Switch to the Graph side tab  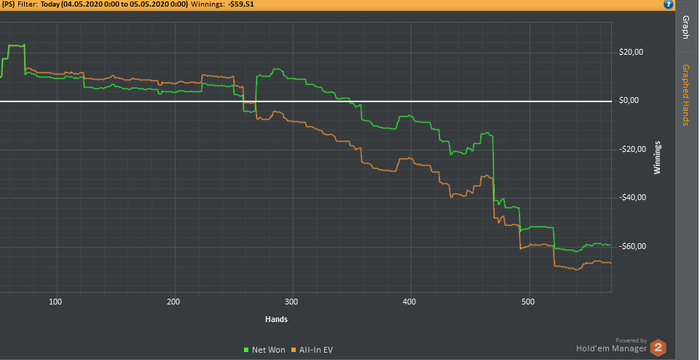687,27
